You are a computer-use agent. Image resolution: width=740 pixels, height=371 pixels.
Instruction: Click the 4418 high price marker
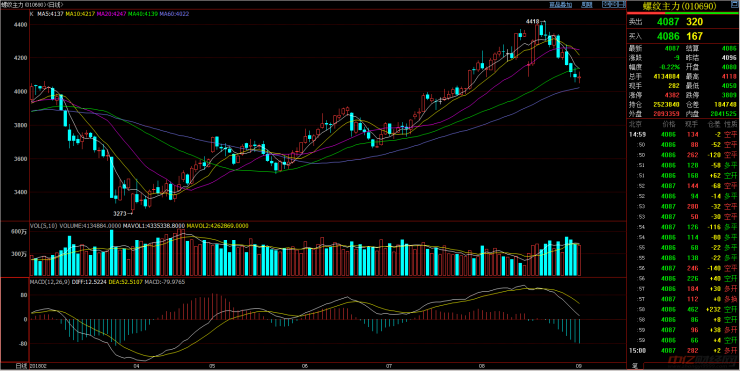[533, 21]
